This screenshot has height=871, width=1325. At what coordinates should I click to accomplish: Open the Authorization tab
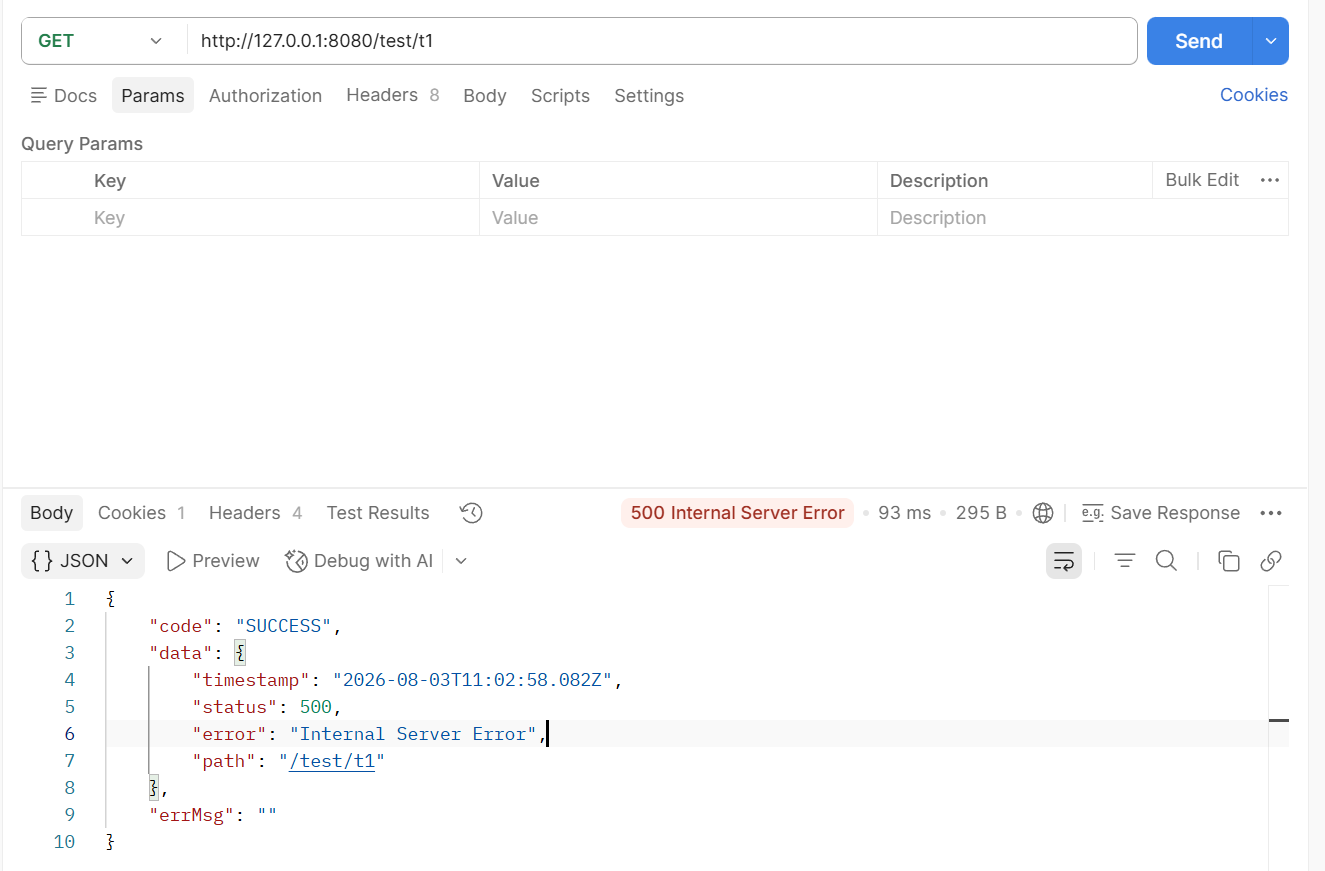[x=265, y=96]
